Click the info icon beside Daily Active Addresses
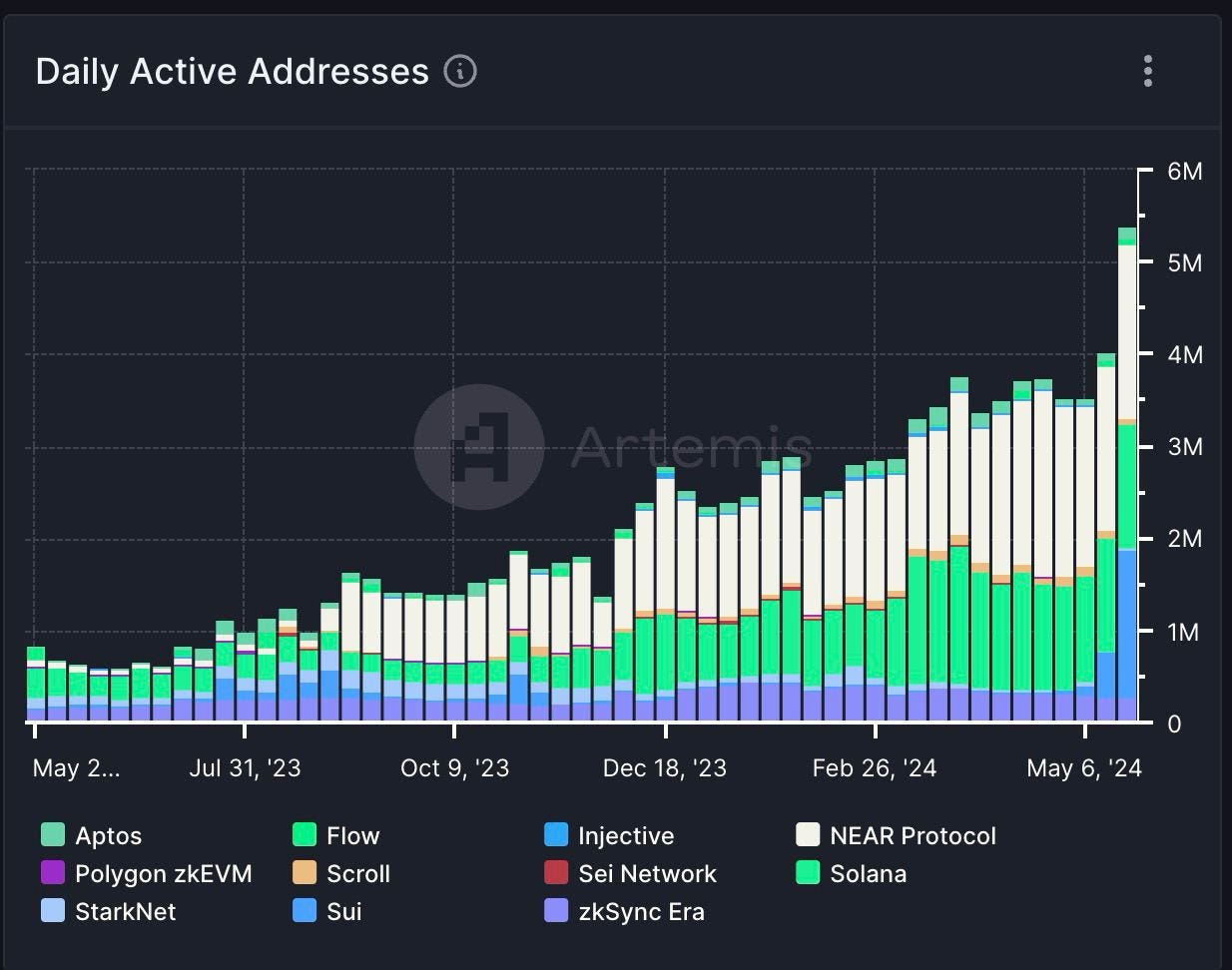 460,72
